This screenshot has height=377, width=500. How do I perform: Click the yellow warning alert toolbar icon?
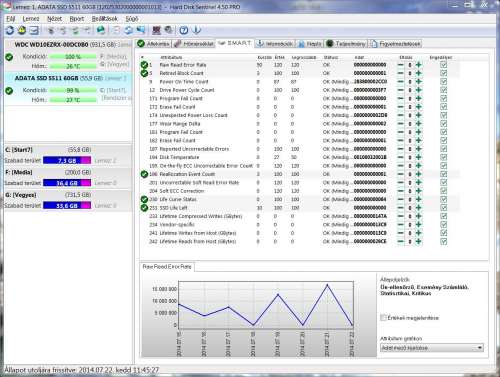22,30
